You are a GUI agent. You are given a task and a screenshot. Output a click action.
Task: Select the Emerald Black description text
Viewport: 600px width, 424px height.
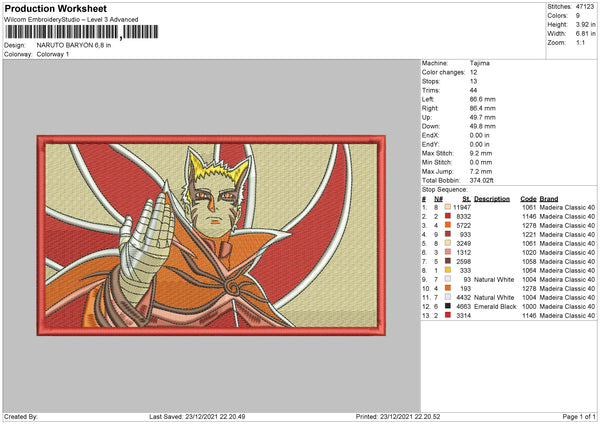495,307
